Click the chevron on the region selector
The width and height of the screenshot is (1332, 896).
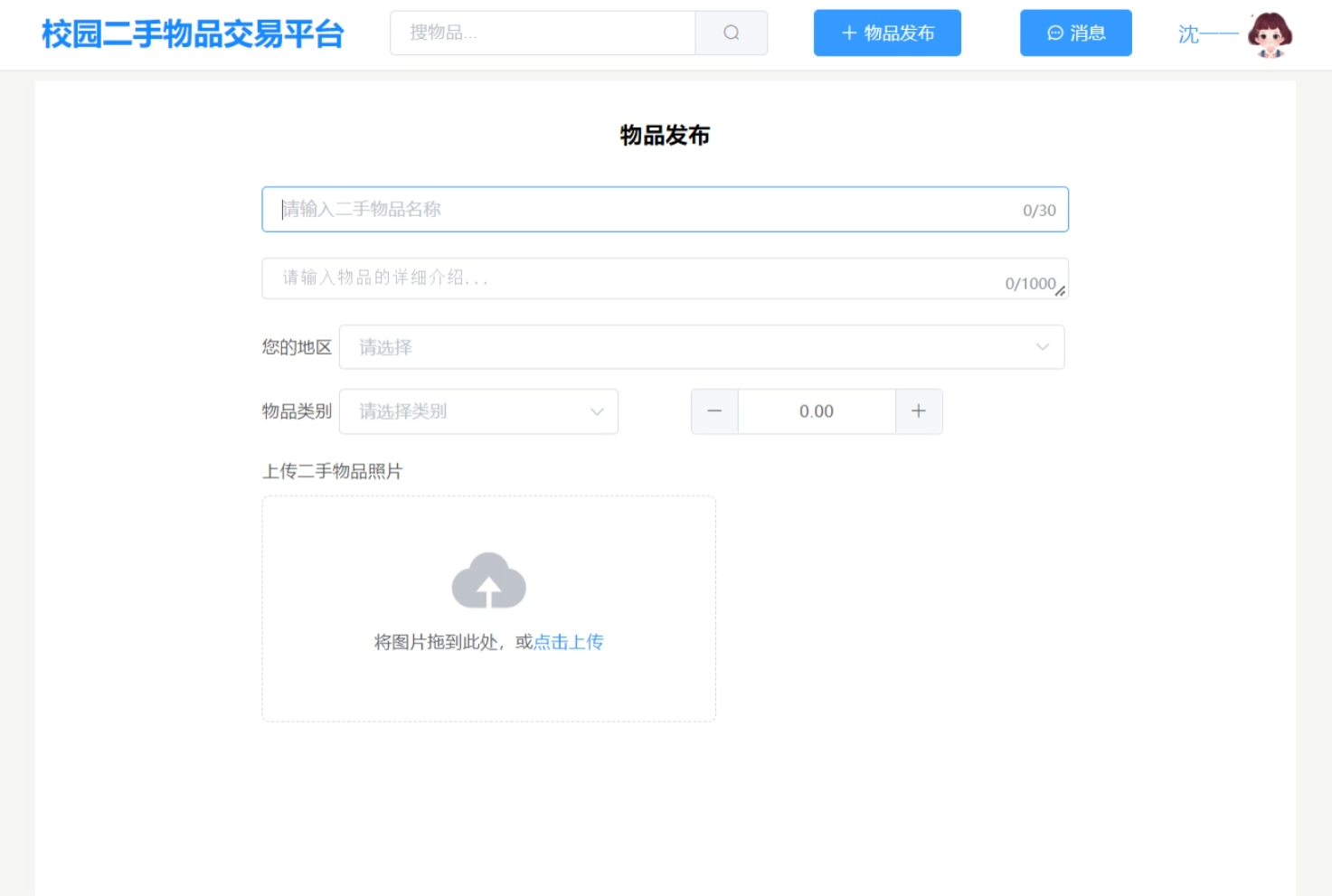pos(1042,346)
